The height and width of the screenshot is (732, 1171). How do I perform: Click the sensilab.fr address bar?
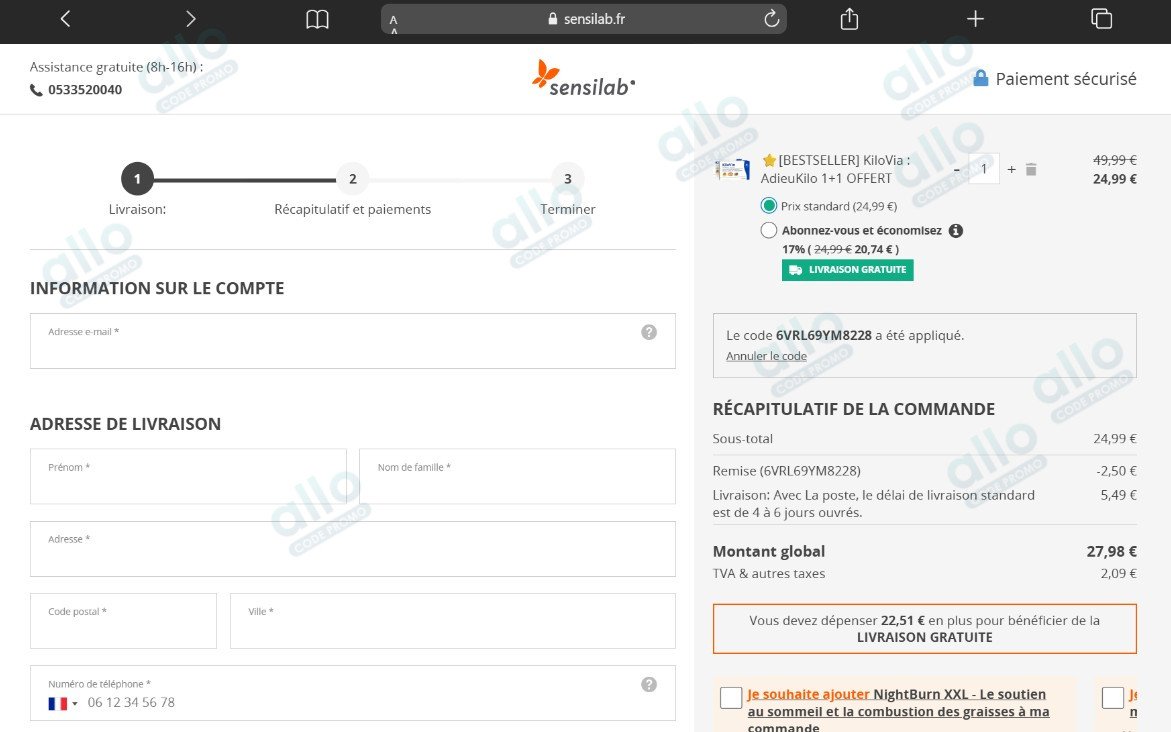pyautogui.click(x=583, y=19)
